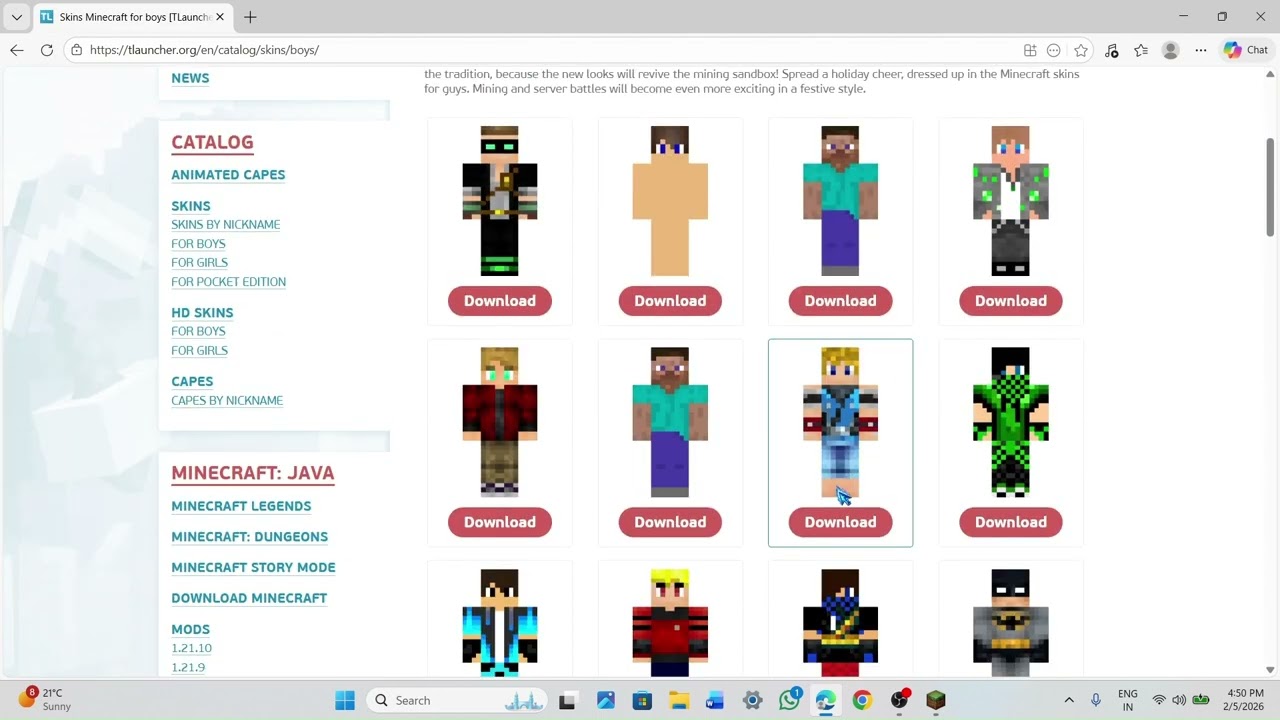Screen dimensions: 1280x720
Task: Open the apps/split screen icon in address bar
Action: [1030, 50]
